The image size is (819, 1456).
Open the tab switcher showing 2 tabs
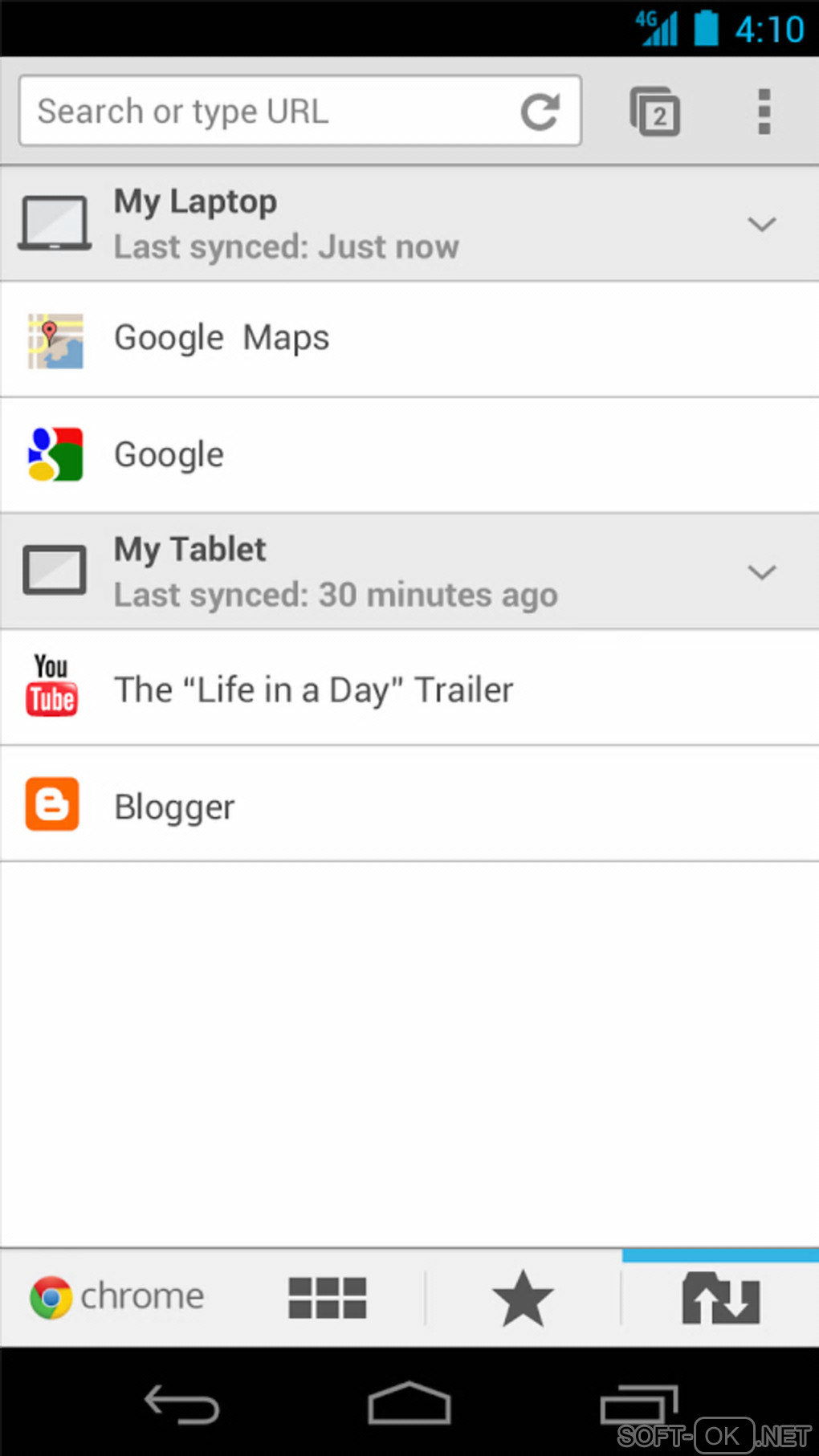[655, 112]
